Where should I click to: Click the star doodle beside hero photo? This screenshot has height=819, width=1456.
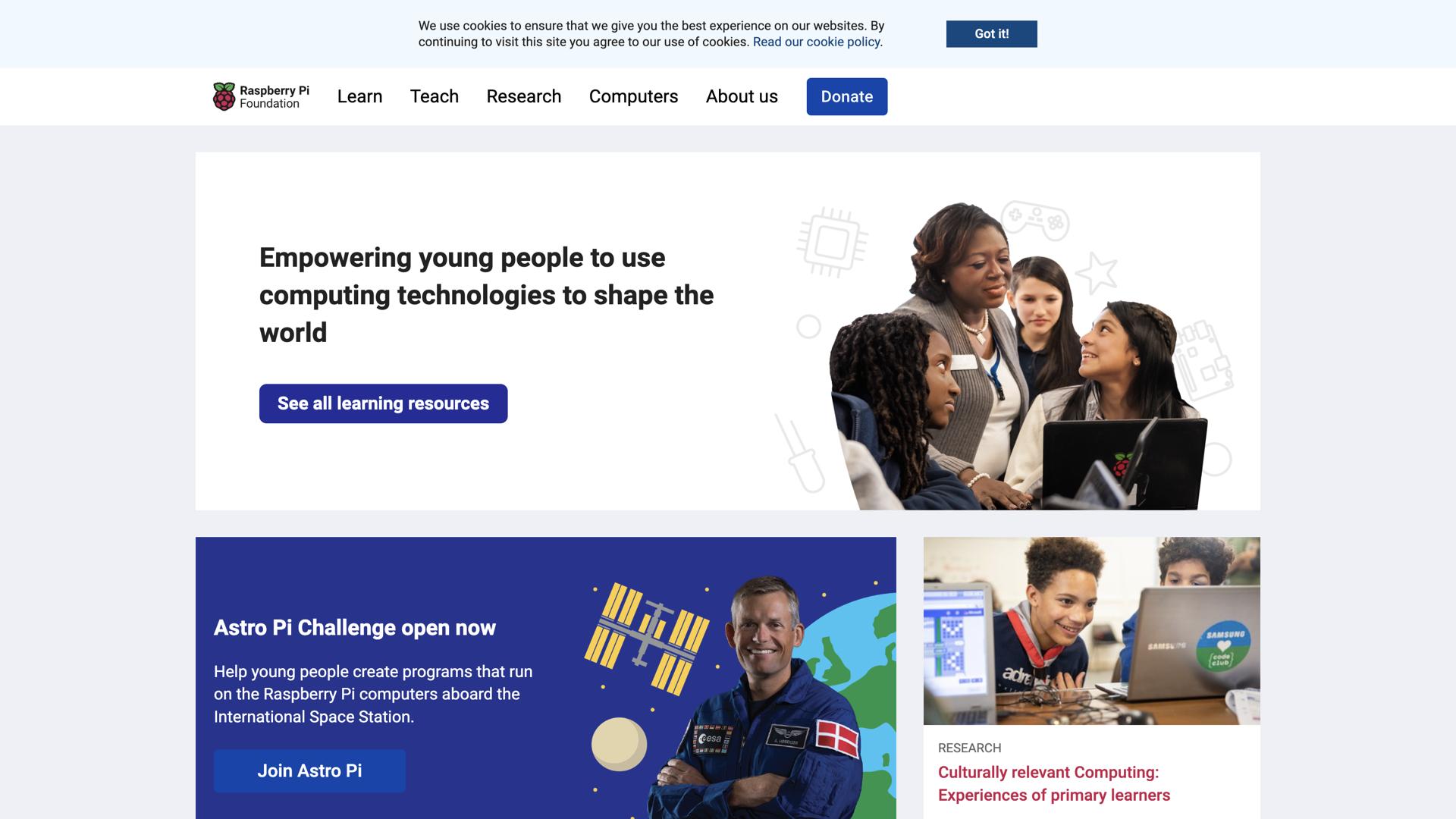1096,272
